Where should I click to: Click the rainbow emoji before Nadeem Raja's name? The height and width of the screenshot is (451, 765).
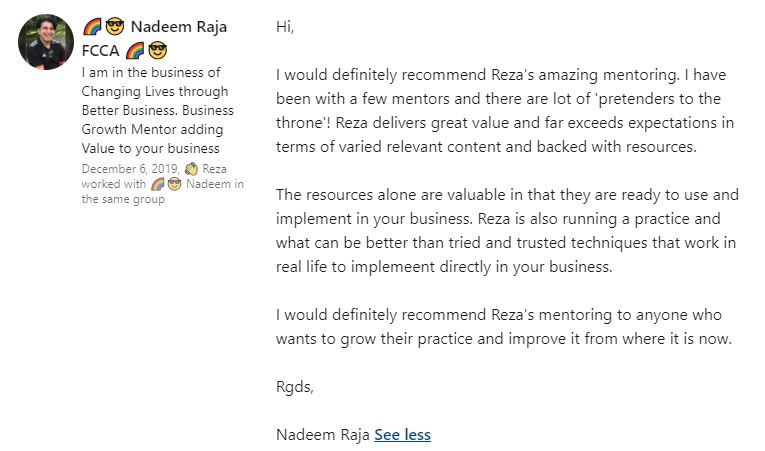click(x=93, y=27)
